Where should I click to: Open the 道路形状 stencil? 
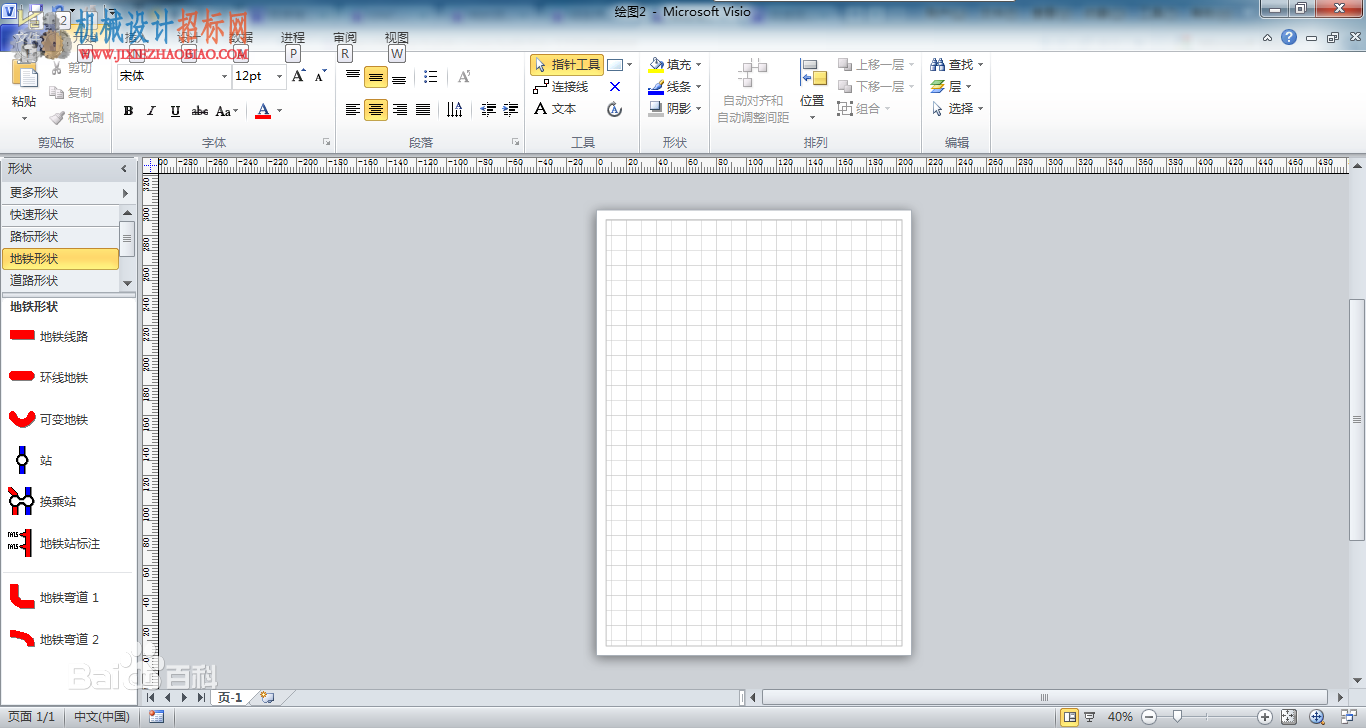coord(59,281)
